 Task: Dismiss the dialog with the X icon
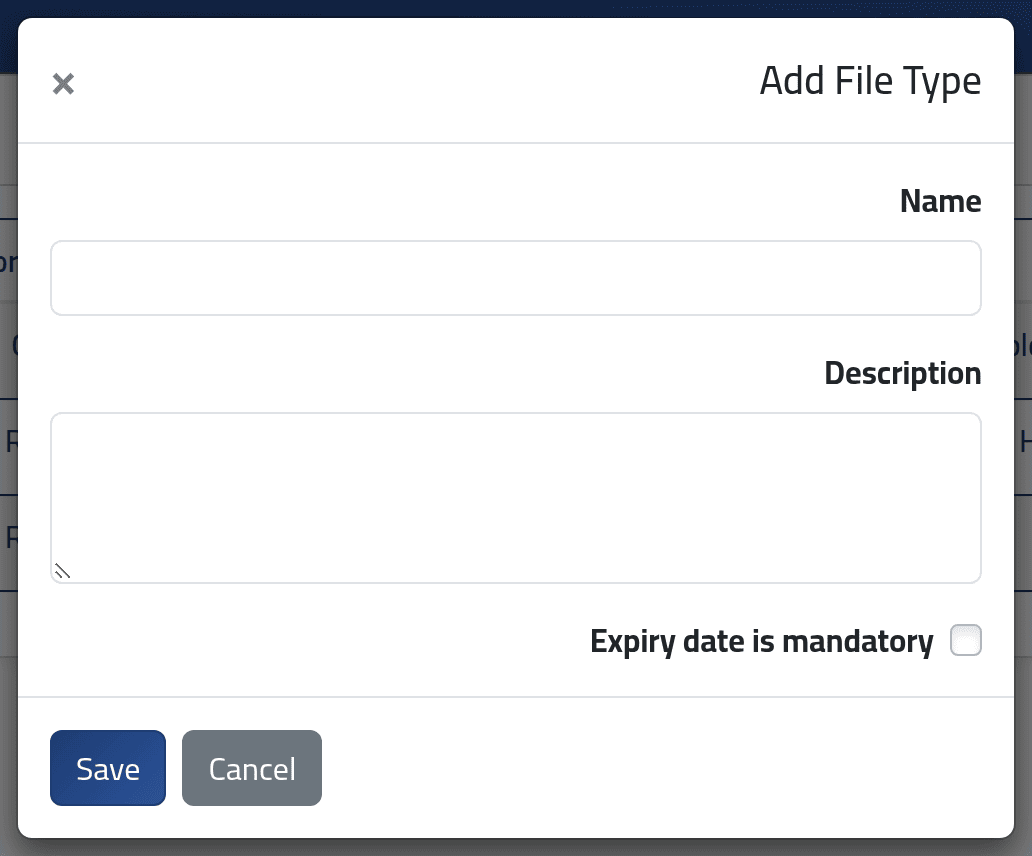coord(63,84)
